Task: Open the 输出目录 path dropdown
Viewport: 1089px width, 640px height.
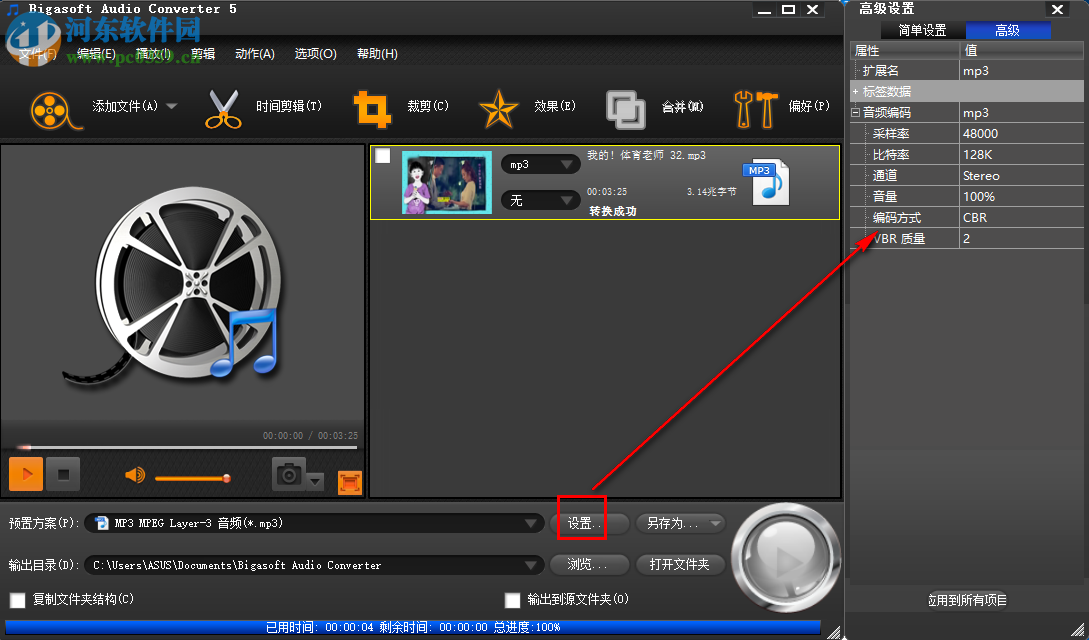Action: click(531, 564)
